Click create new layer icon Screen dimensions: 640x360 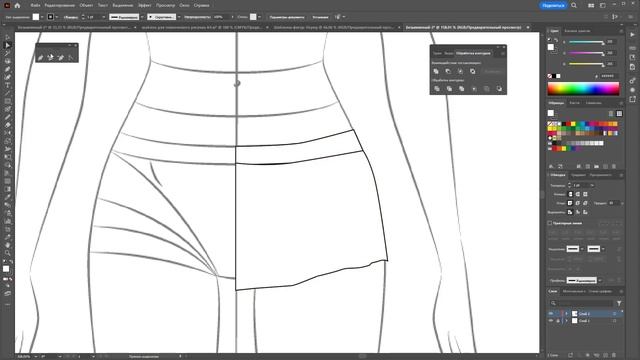point(606,355)
